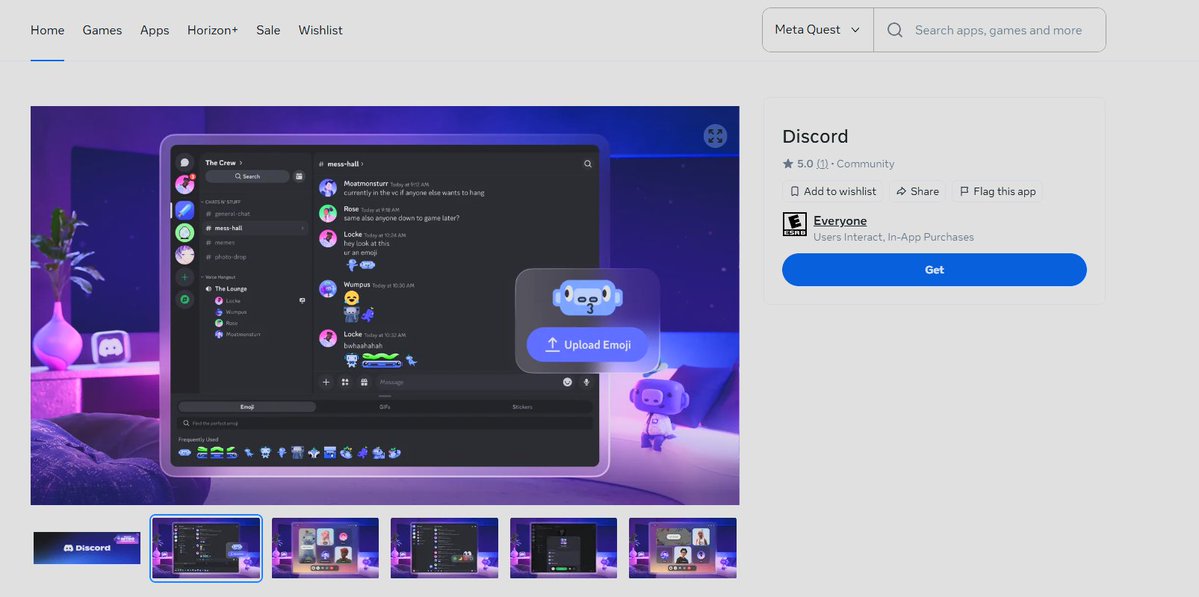
Task: Switch to the Apps tab
Action: tap(154, 30)
